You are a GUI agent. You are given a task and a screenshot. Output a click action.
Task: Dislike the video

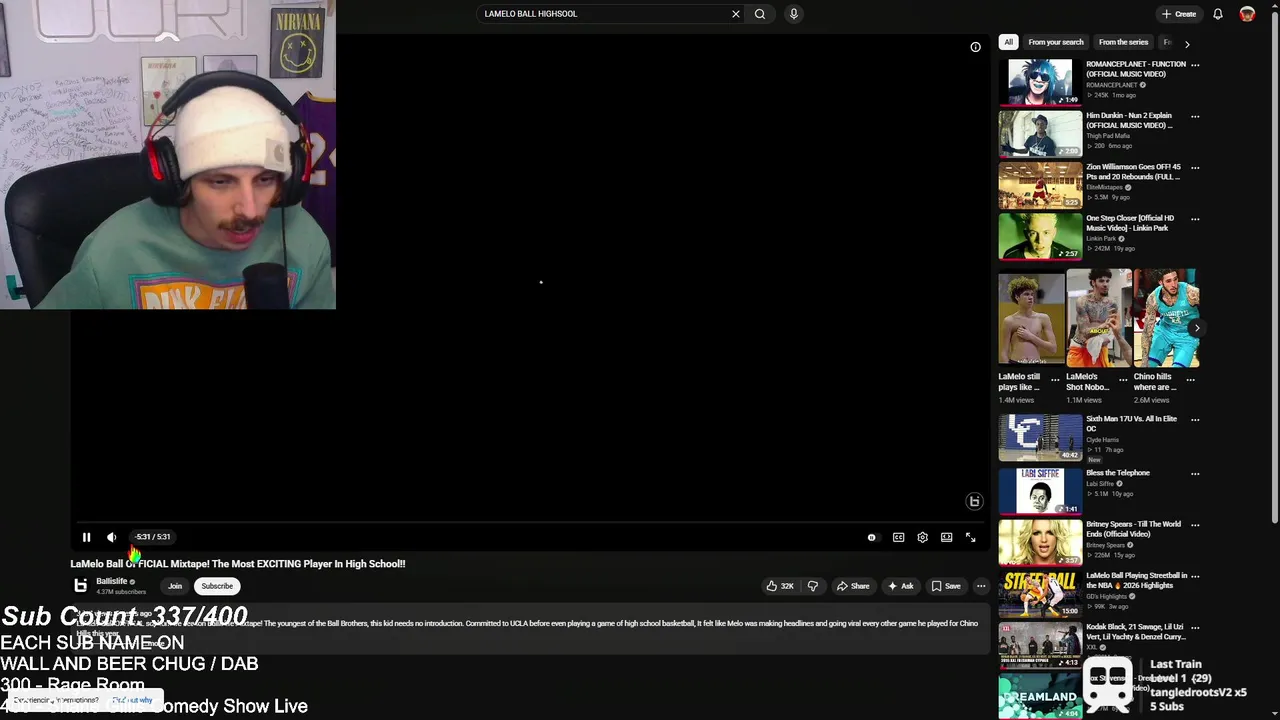812,586
